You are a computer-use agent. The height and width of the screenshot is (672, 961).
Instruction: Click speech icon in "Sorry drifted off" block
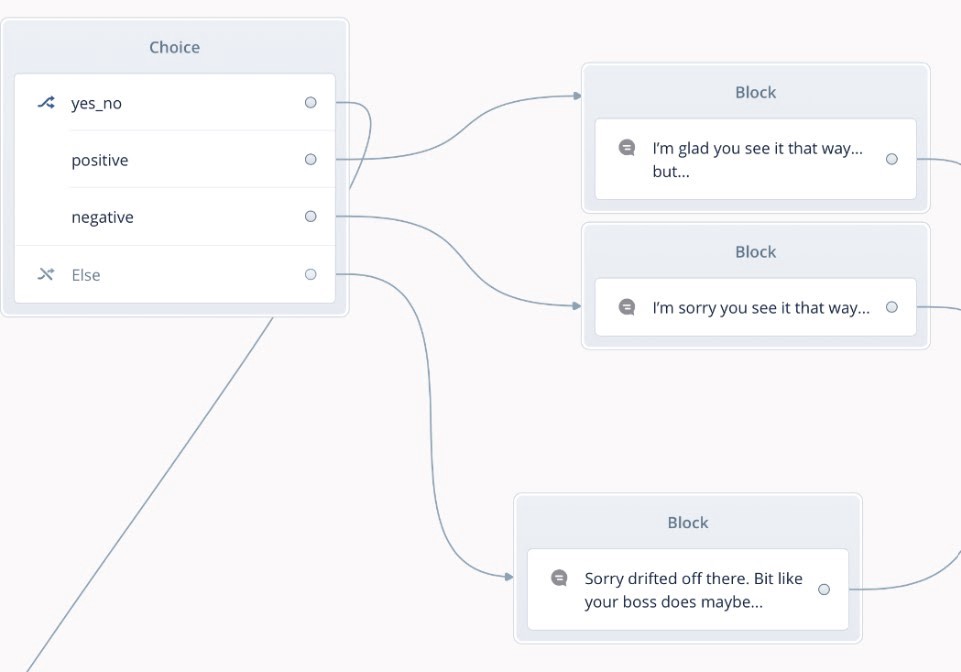(x=560, y=578)
